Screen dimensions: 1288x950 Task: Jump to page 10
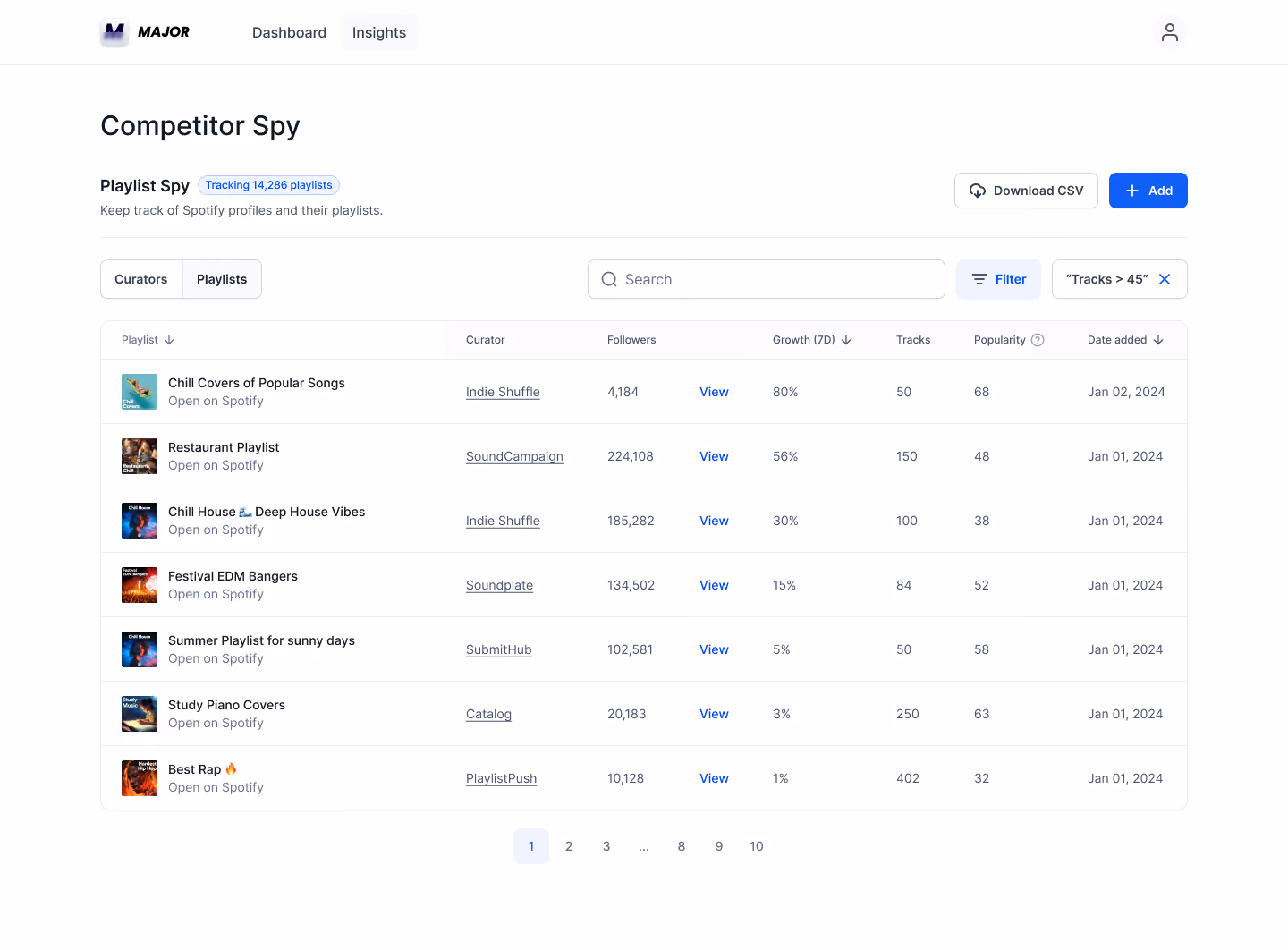point(757,846)
